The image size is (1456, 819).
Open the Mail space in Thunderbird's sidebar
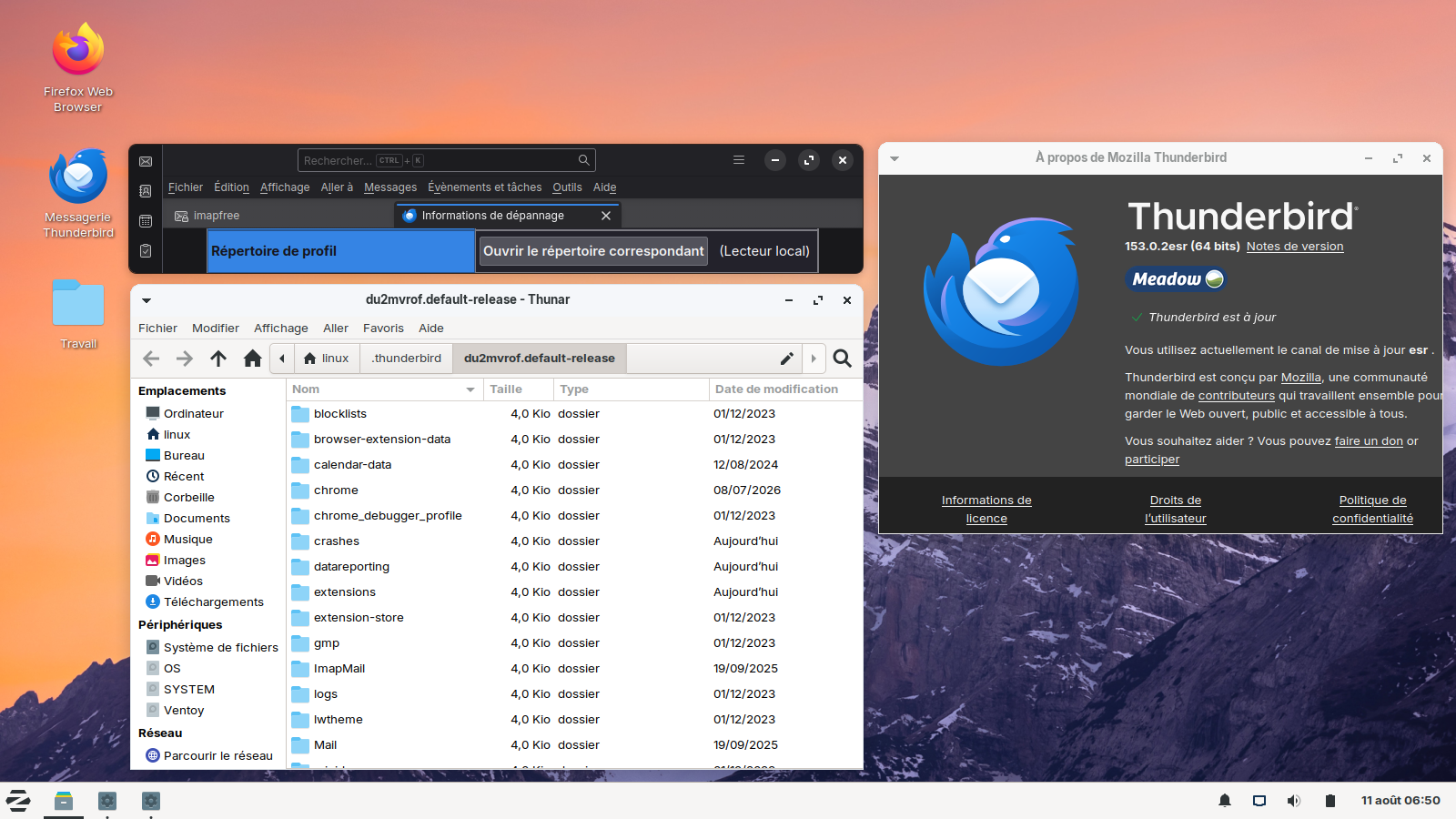[146, 161]
